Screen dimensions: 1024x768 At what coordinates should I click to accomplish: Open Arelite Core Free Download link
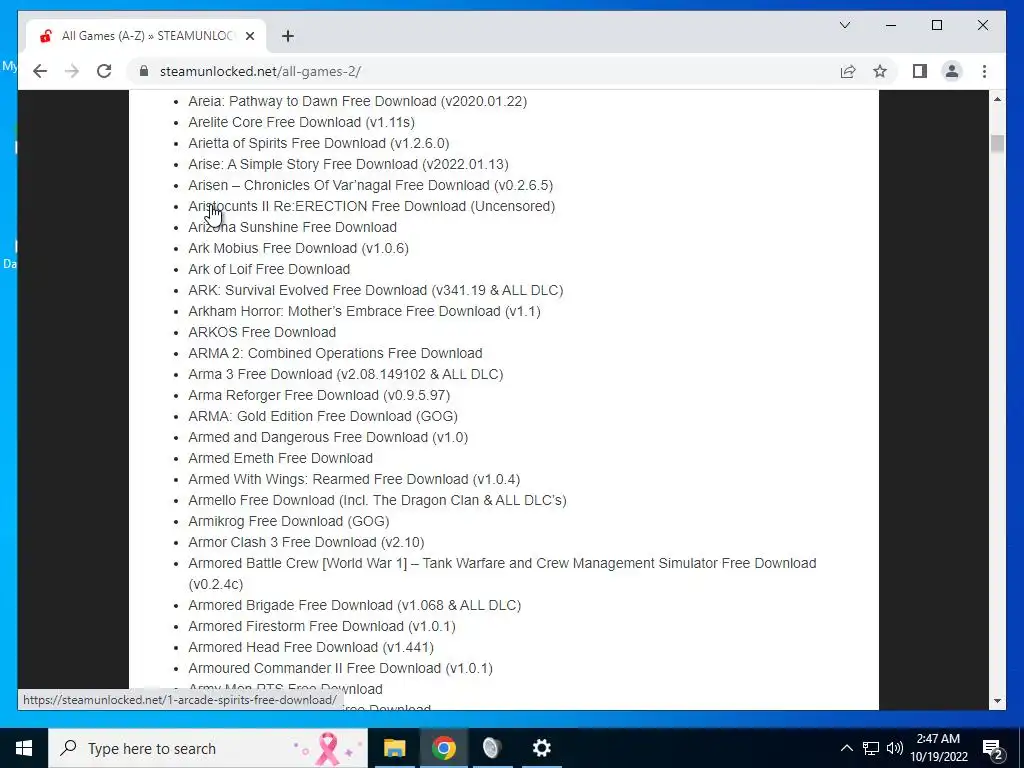point(301,122)
